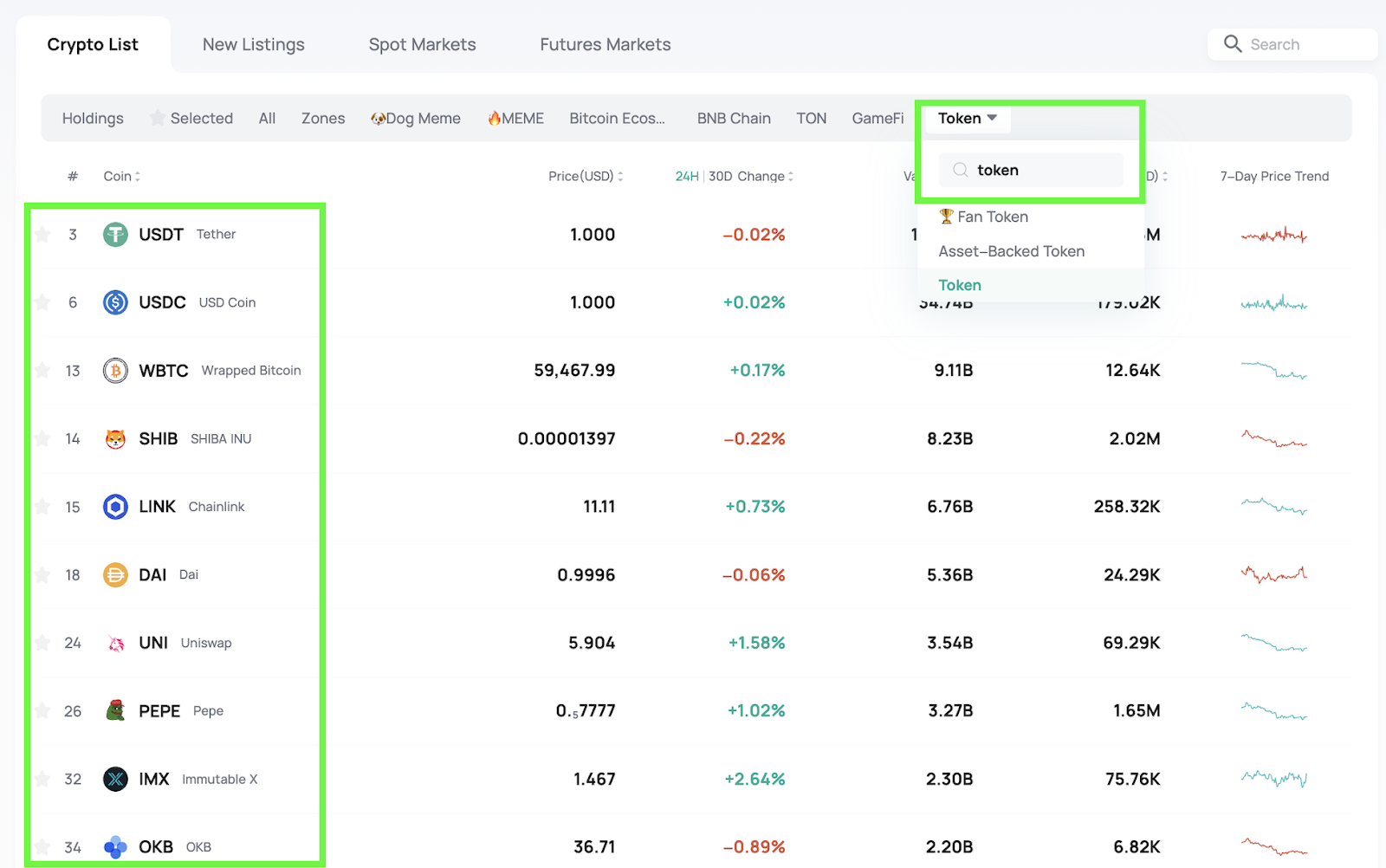Click the OKB coin icon
This screenshot has height=868, width=1386.
pyautogui.click(x=115, y=847)
